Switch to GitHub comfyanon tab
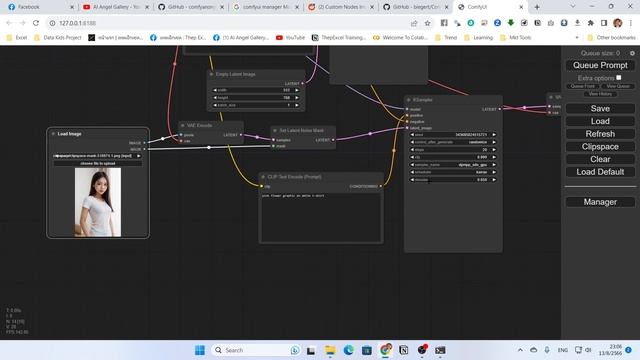The image size is (640, 360). pos(191,7)
